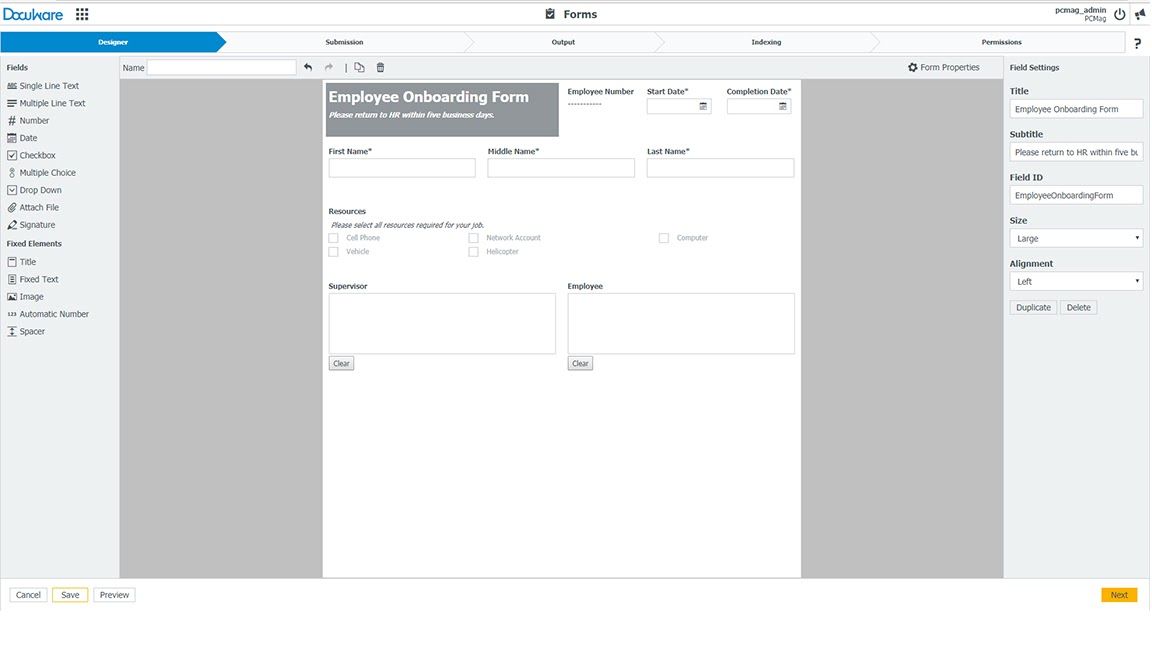Add a Single Line Text field
This screenshot has width=1152, height=648.
(x=43, y=86)
